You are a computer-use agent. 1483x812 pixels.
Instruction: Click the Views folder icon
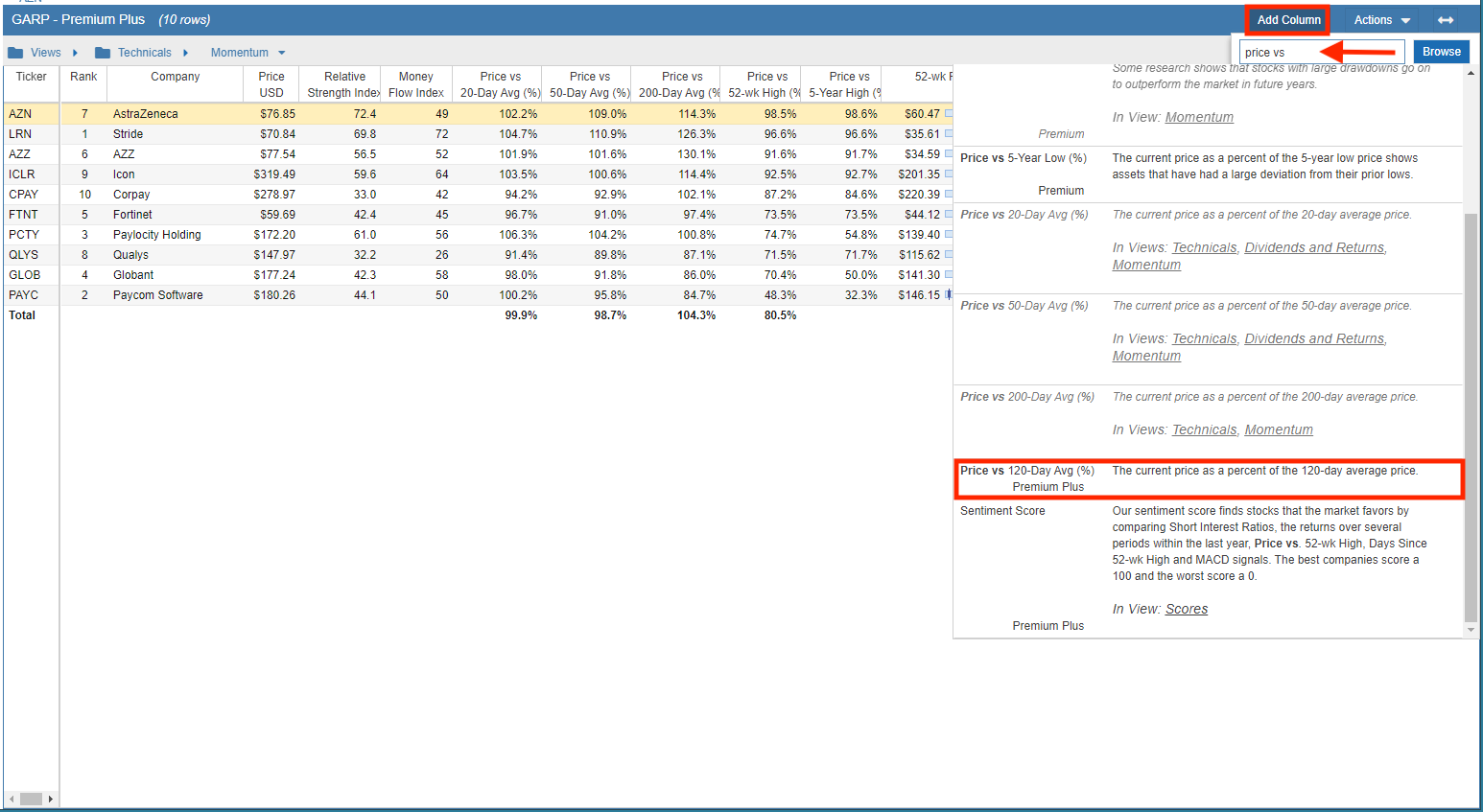coord(15,53)
